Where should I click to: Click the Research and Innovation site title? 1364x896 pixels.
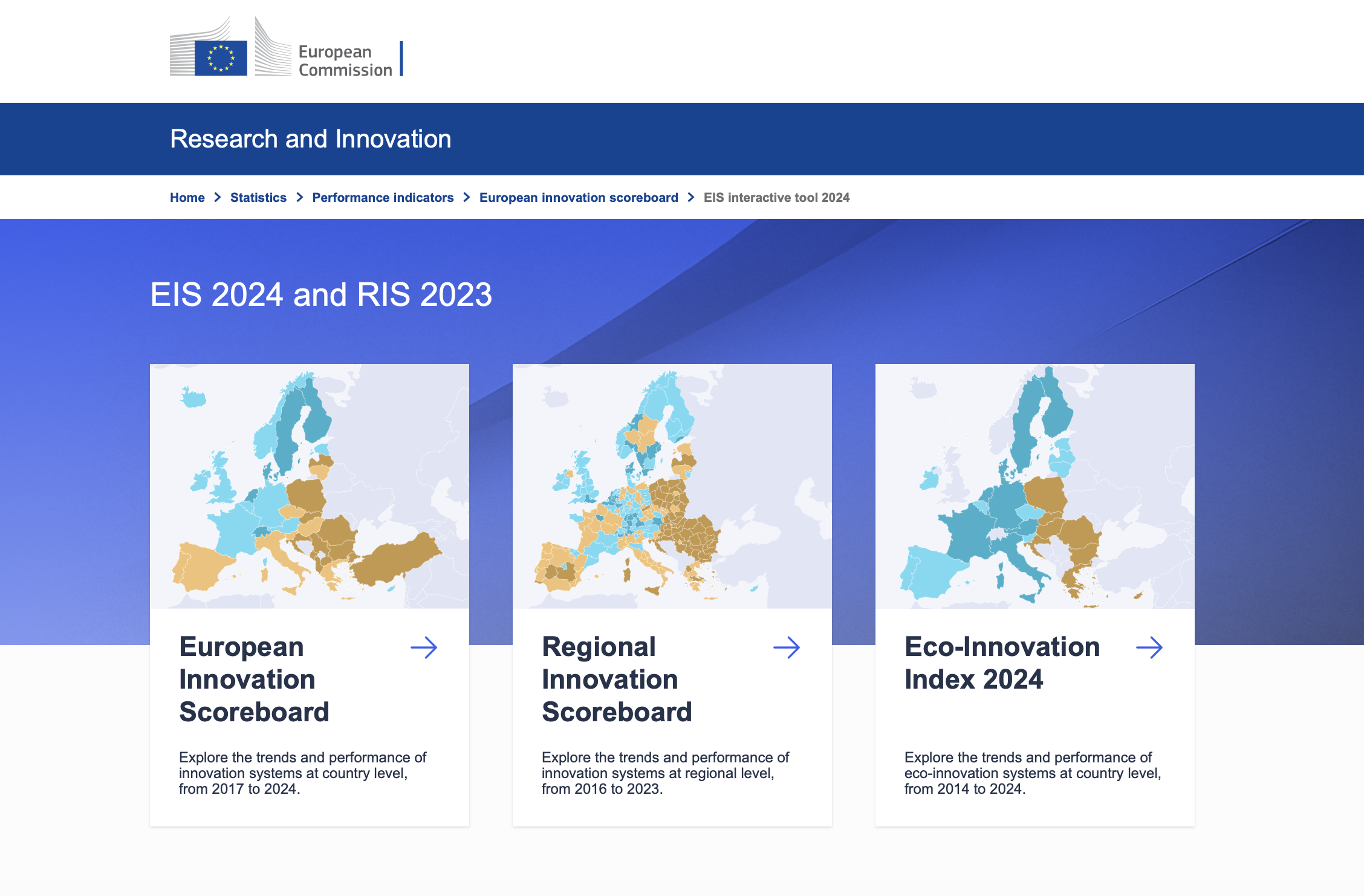point(310,139)
